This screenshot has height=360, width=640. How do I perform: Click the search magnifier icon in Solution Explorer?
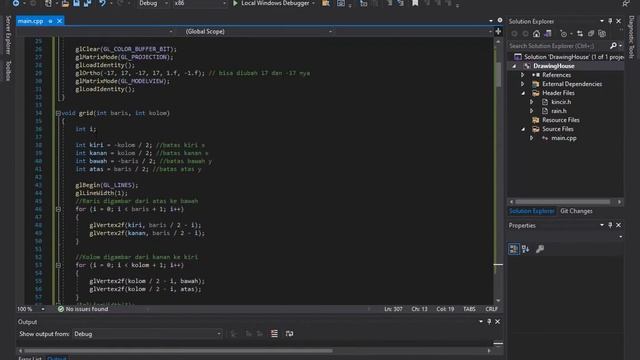pos(613,46)
